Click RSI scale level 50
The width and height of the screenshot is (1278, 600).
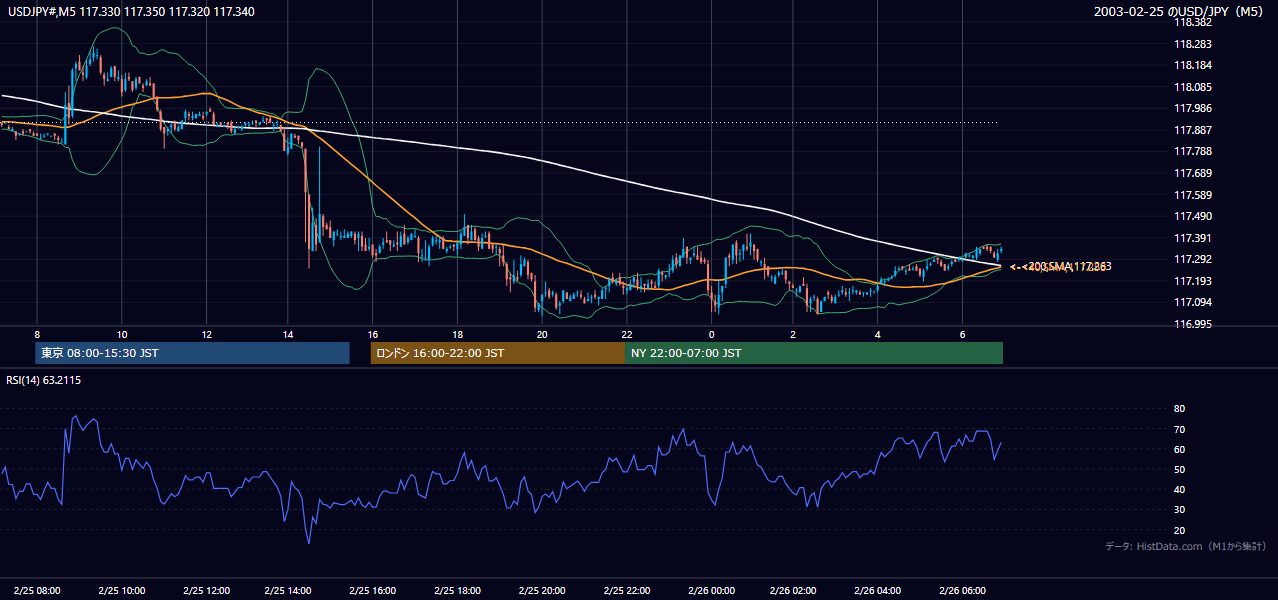[x=1179, y=469]
